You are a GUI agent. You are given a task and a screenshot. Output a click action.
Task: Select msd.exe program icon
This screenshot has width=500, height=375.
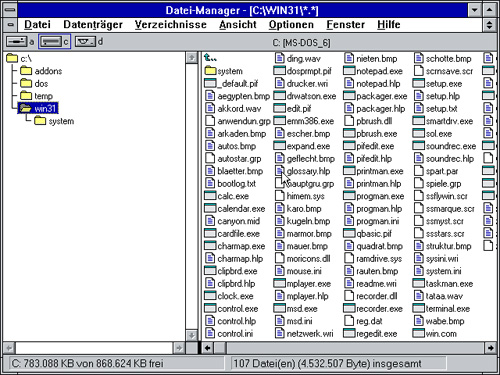pyautogui.click(x=279, y=308)
